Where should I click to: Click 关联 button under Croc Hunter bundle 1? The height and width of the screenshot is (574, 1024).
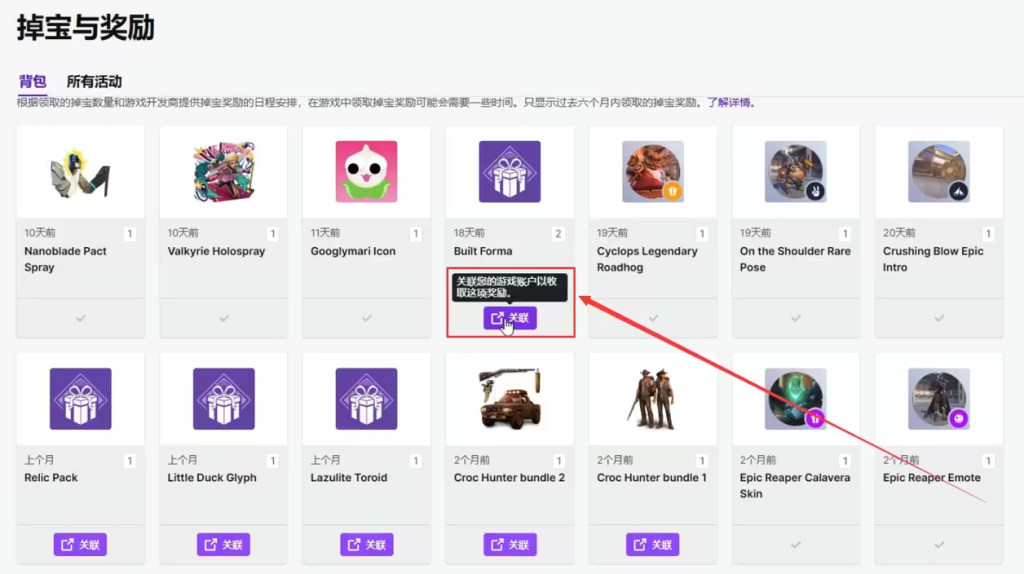coord(652,545)
